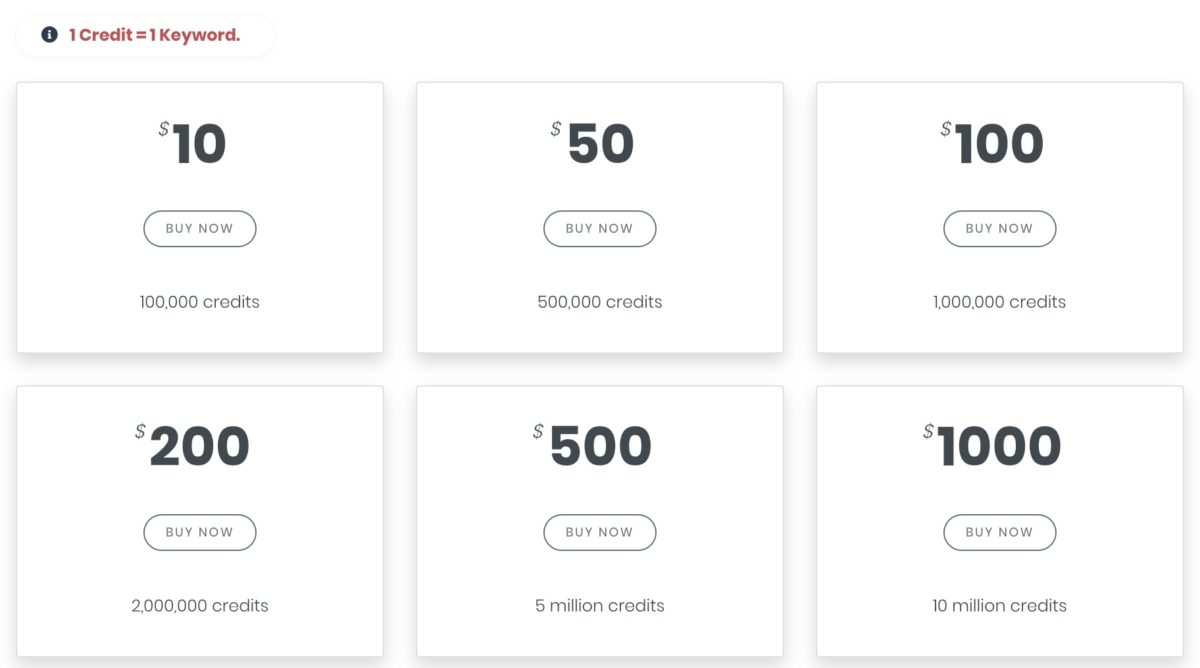Image resolution: width=1200 pixels, height=668 pixels.
Task: Click the 500,000 credits label
Action: [600, 302]
